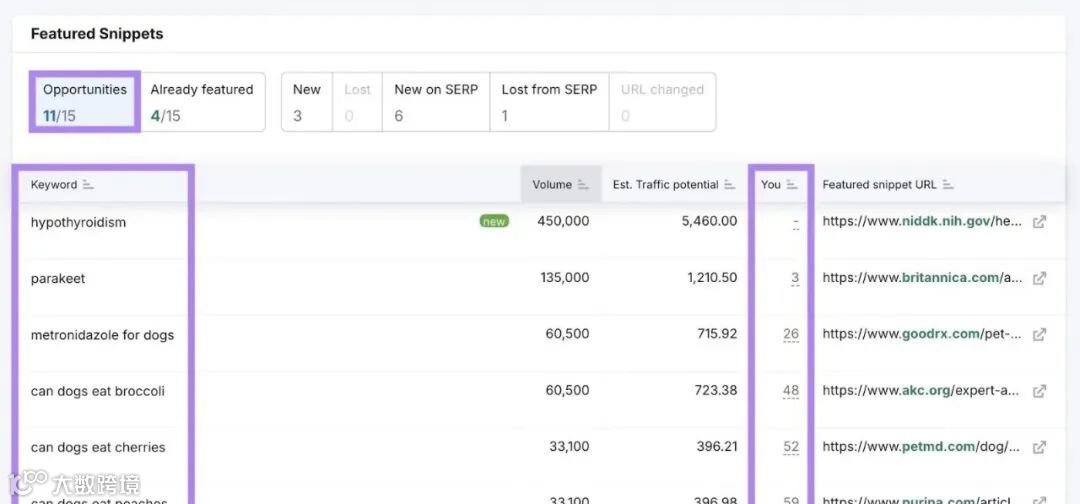Sort by You position column icon

tap(792, 185)
